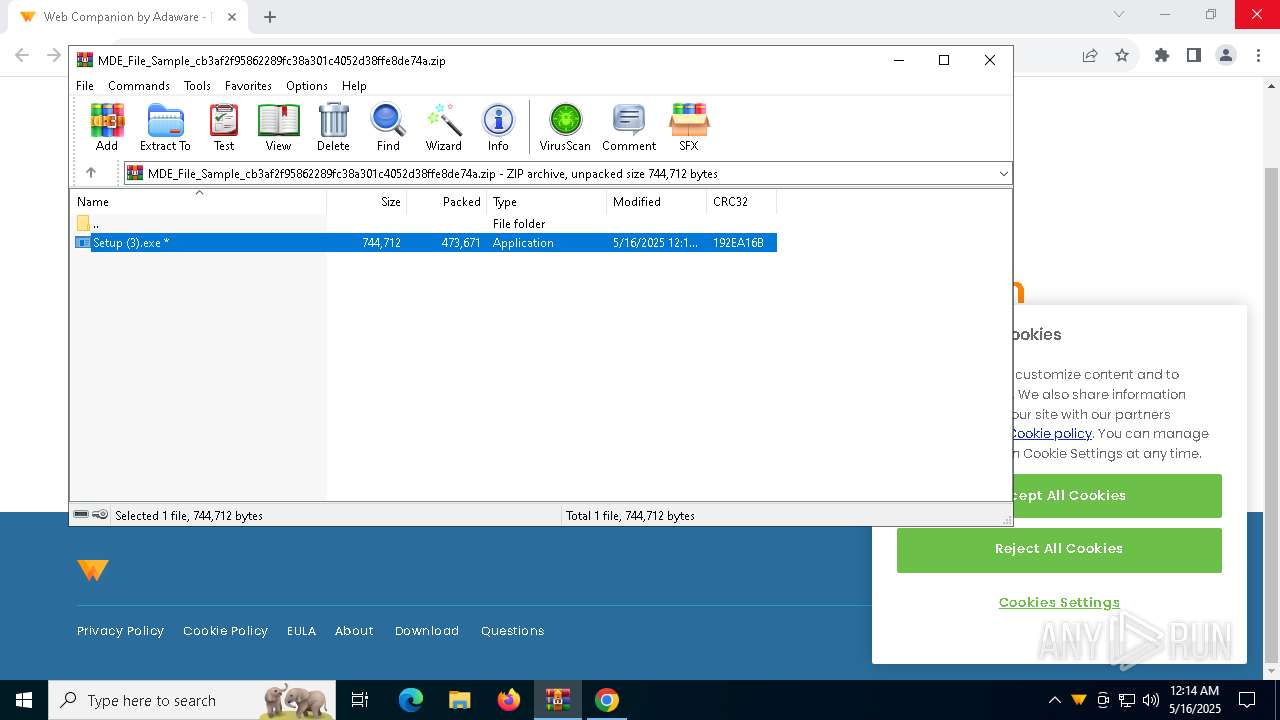1280x720 pixels.
Task: Open the Task View button
Action: pos(360,700)
